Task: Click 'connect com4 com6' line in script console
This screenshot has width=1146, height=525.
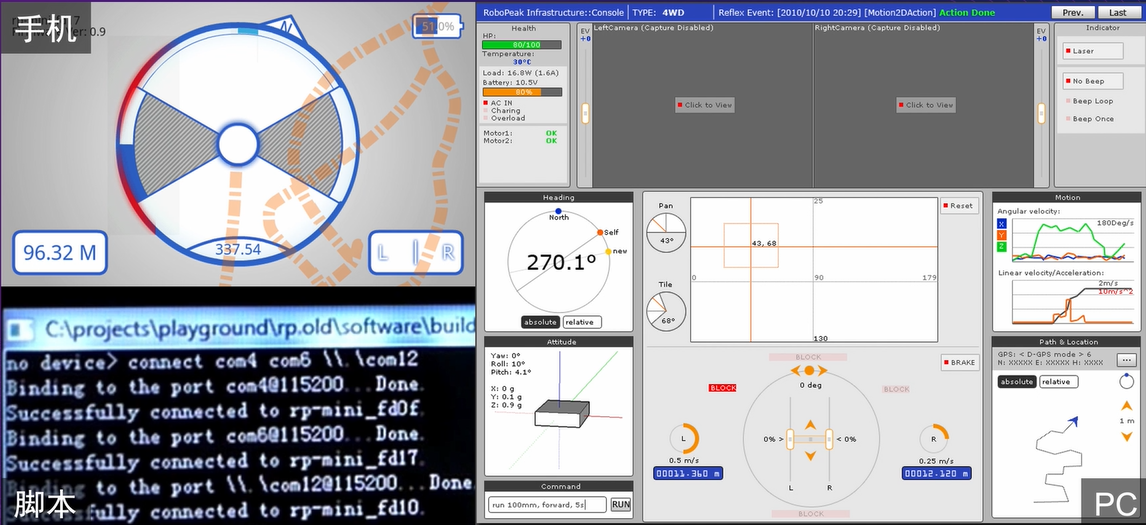Action: pyautogui.click(x=213, y=362)
